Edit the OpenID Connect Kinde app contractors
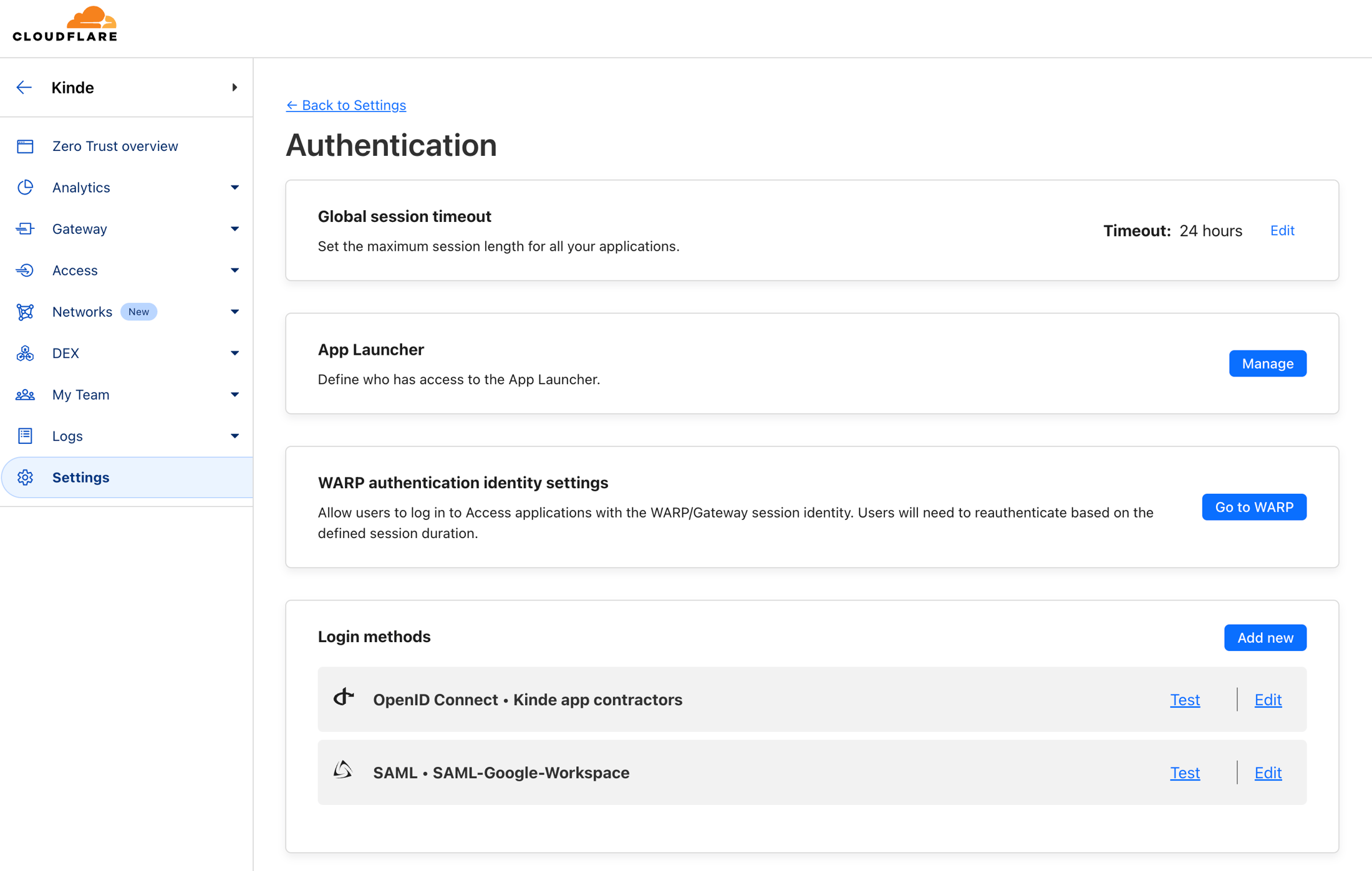 pos(1268,700)
